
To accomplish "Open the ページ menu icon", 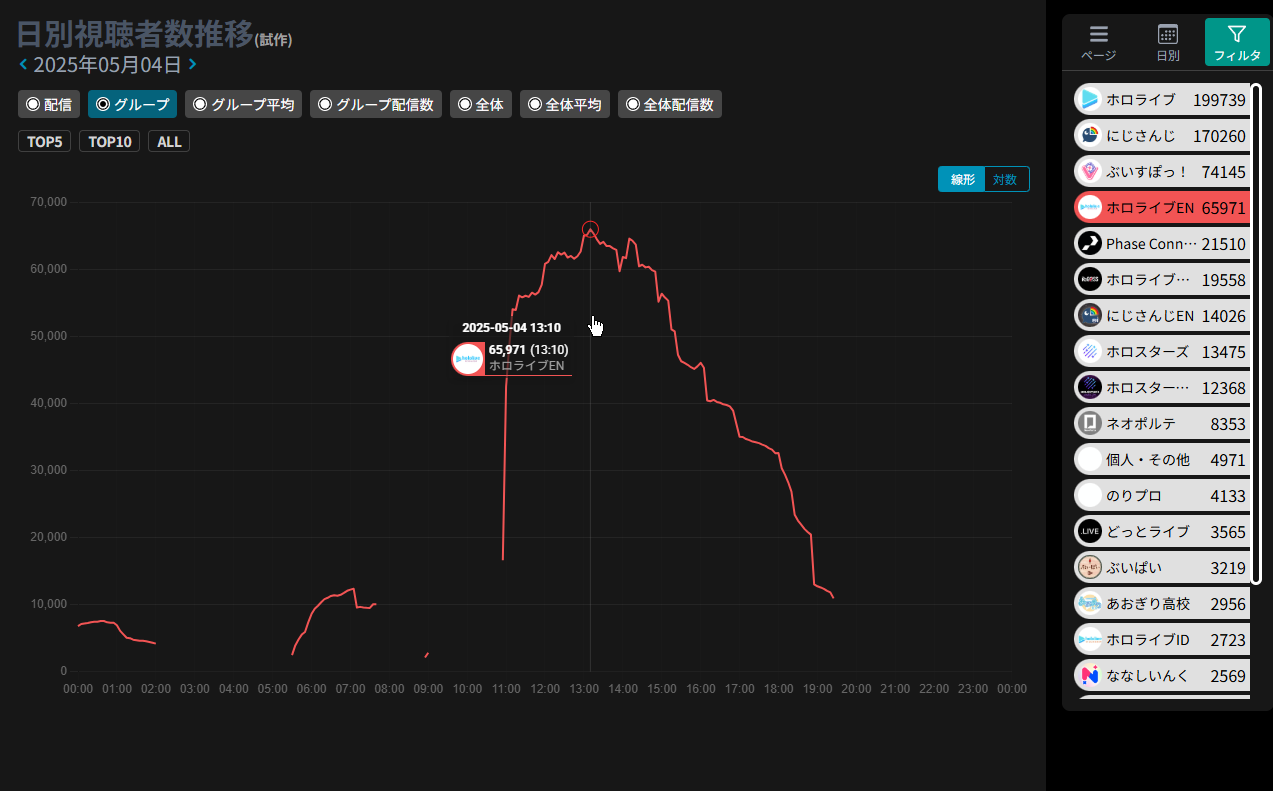I will pyautogui.click(x=1098, y=34).
